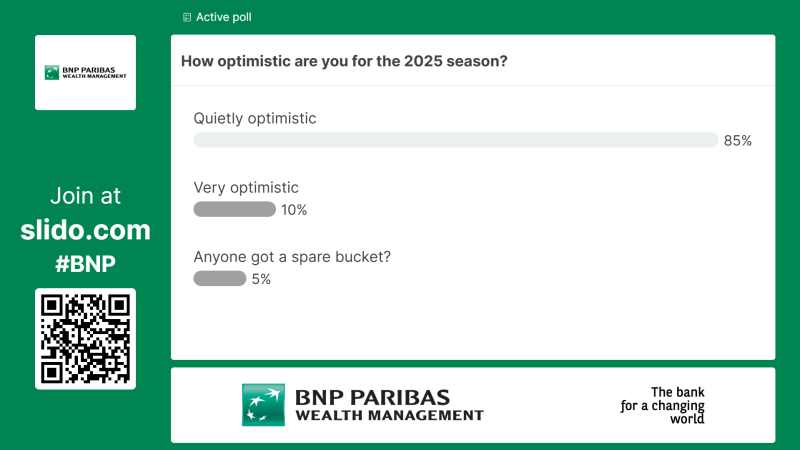Click the 5% result value
Image resolution: width=800 pixels, height=450 pixels.
[261, 279]
